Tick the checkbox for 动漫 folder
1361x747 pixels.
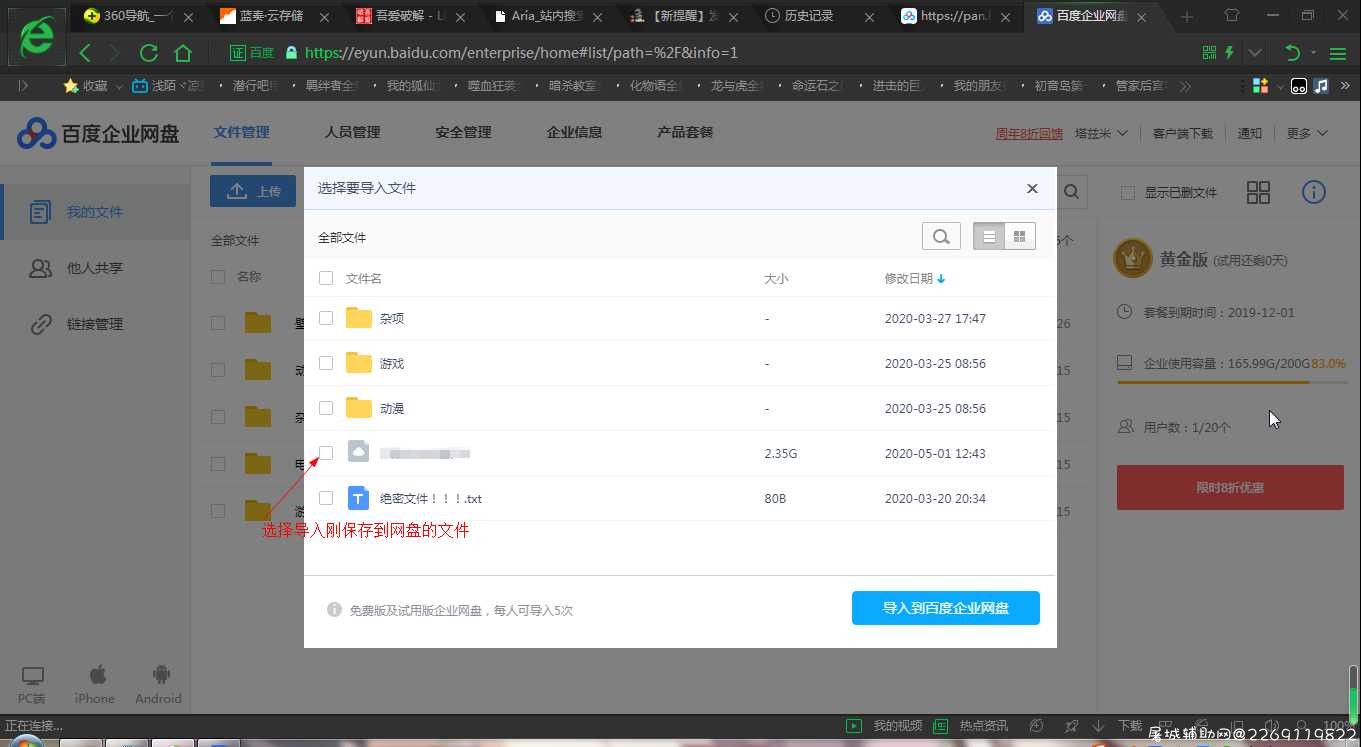click(x=326, y=408)
